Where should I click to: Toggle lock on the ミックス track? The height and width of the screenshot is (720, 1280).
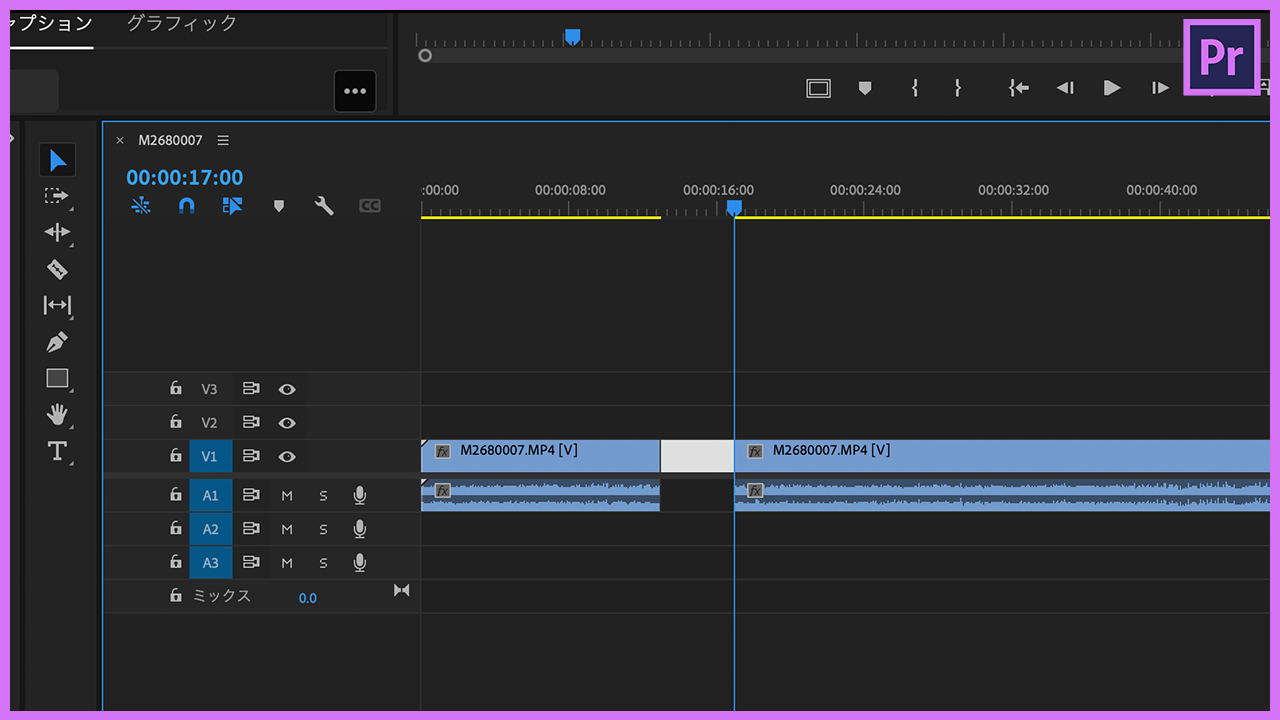click(176, 596)
